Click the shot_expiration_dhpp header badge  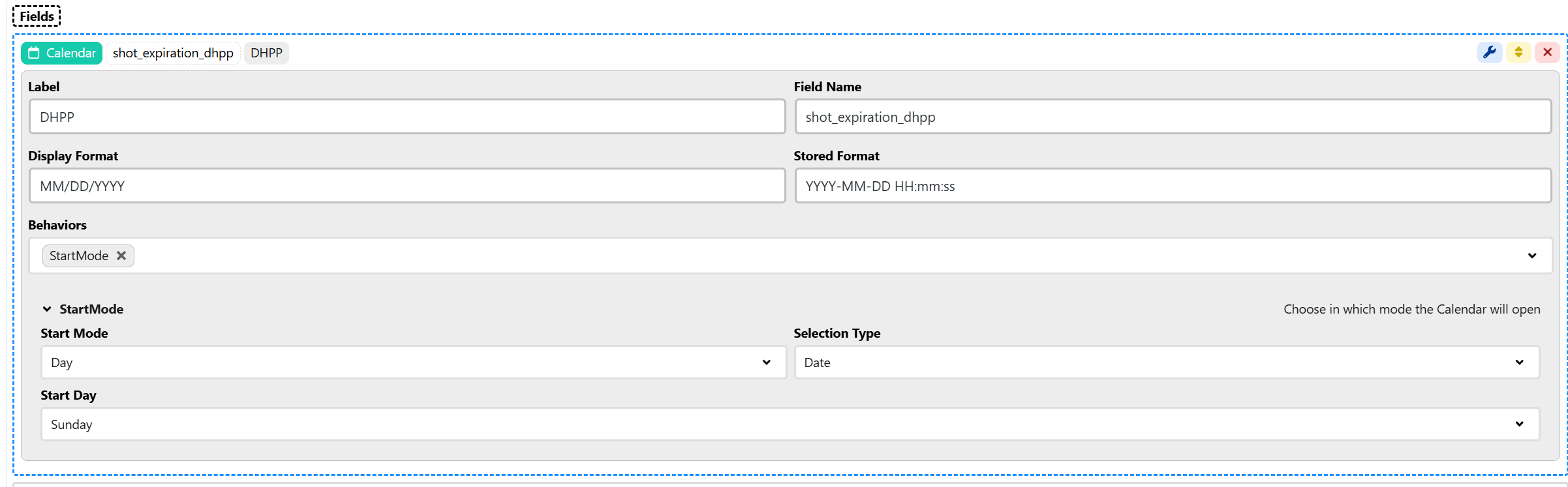click(x=173, y=53)
